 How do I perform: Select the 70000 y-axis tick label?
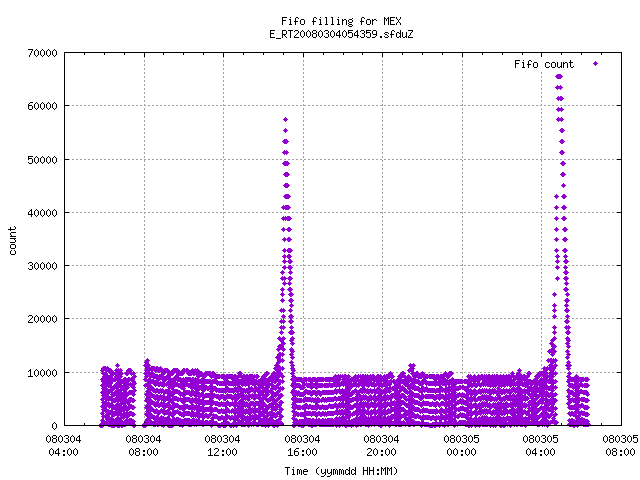click(42, 53)
